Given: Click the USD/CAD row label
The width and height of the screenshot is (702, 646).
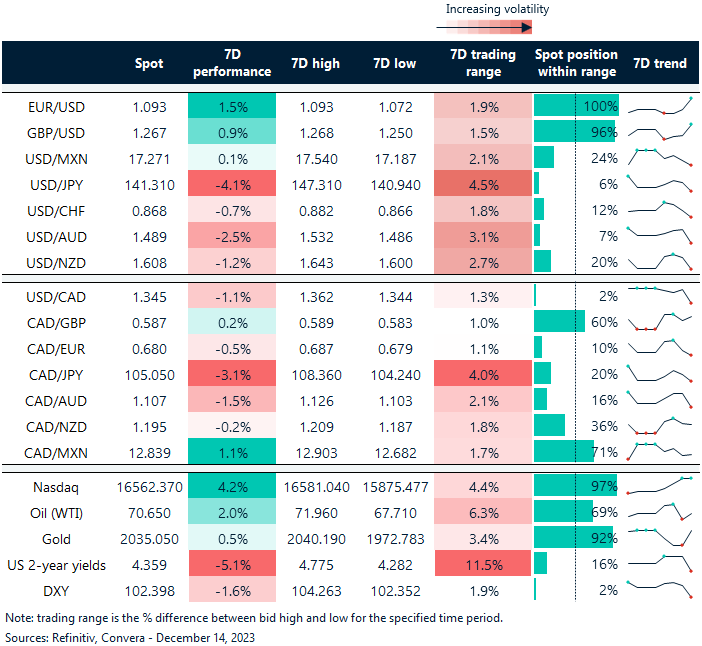Looking at the screenshot, I should pos(56,296).
